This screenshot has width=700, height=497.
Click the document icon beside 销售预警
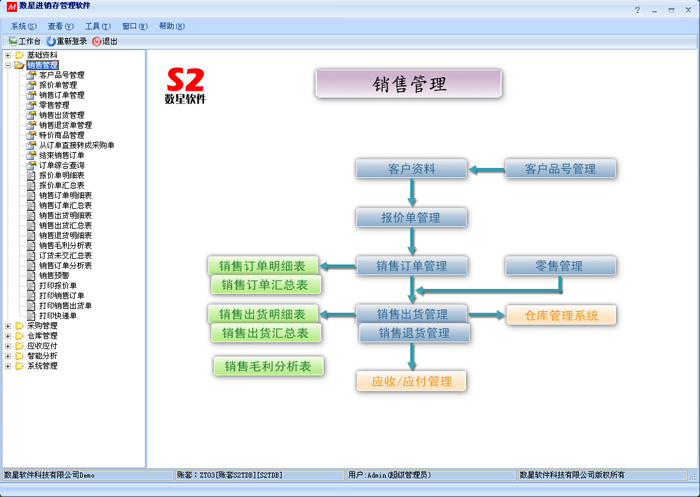31,276
